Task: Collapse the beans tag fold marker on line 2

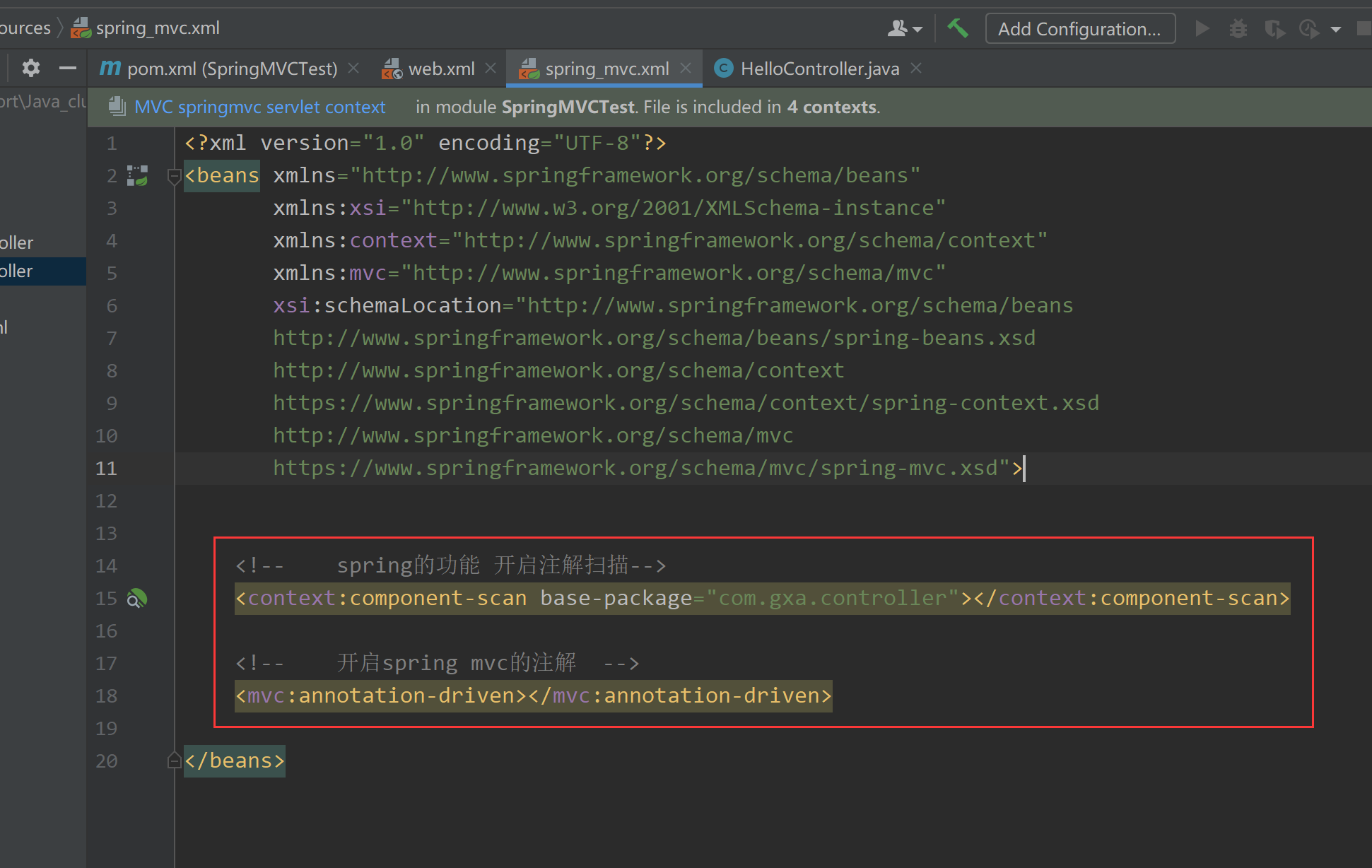Action: [174, 175]
